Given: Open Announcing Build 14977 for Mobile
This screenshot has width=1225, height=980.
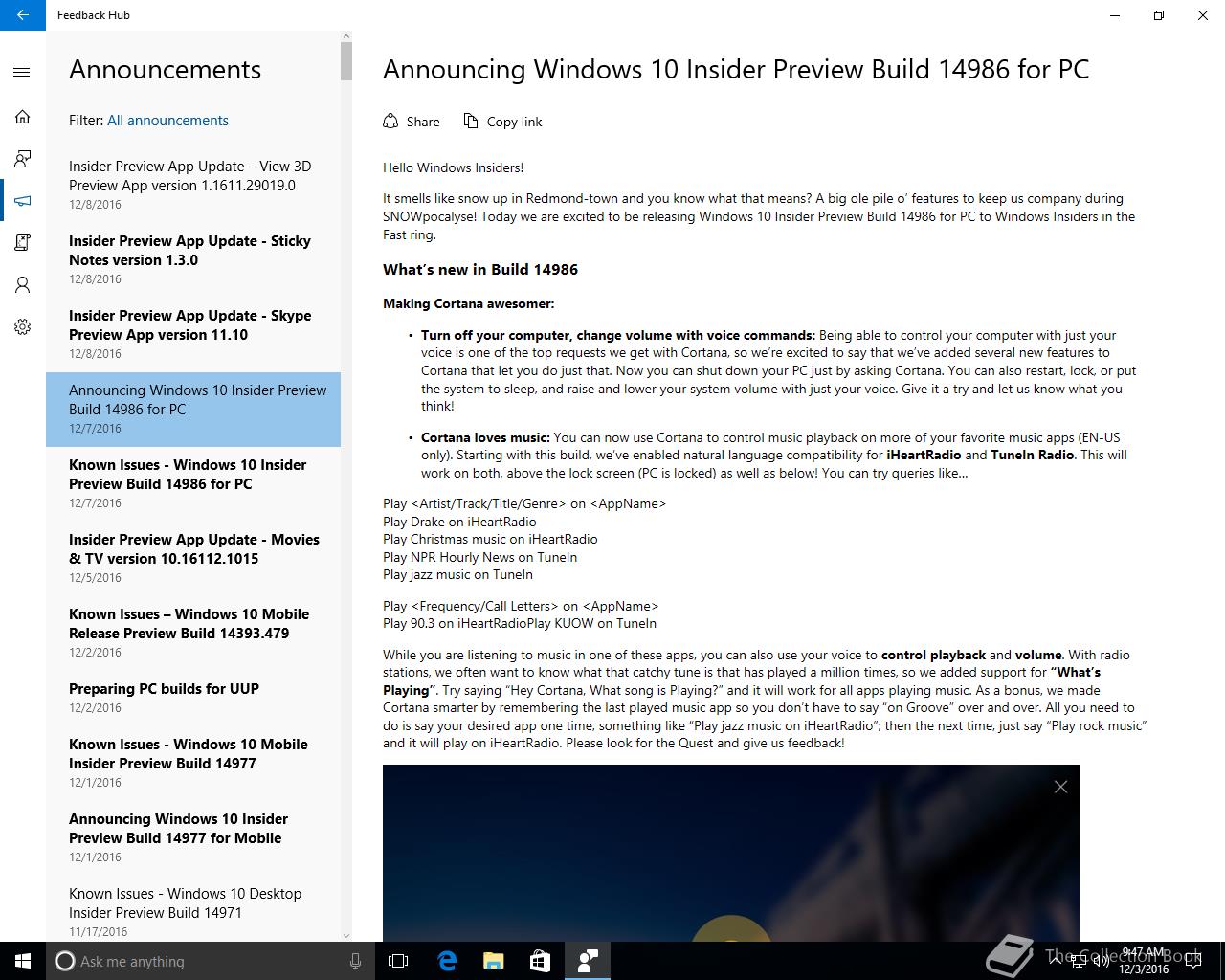Looking at the screenshot, I should point(193,838).
